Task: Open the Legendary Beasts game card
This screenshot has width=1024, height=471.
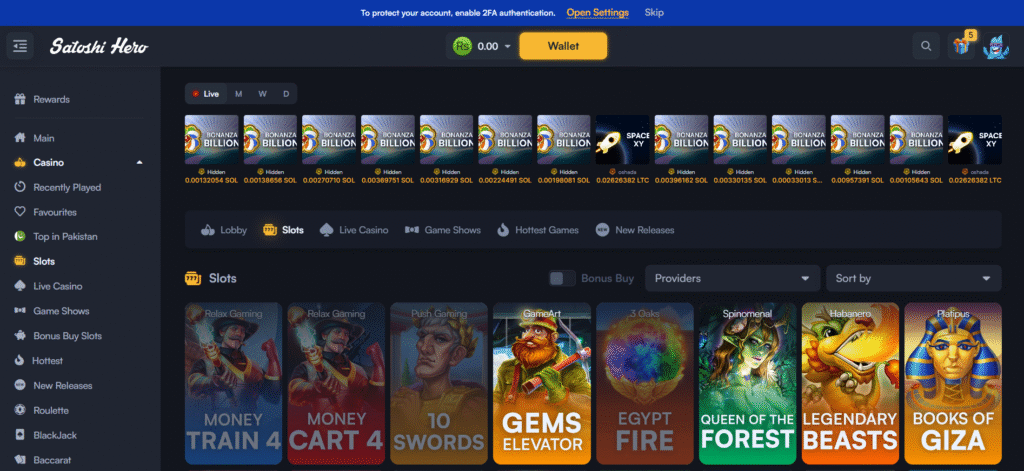Action: tap(850, 383)
